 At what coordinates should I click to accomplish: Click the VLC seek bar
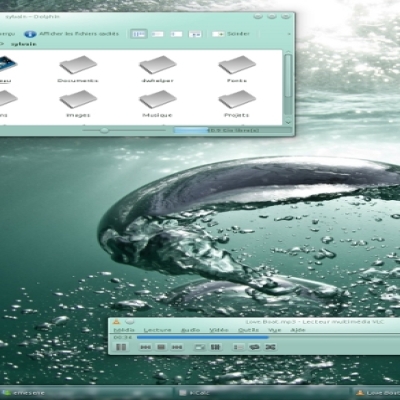tap(268, 337)
